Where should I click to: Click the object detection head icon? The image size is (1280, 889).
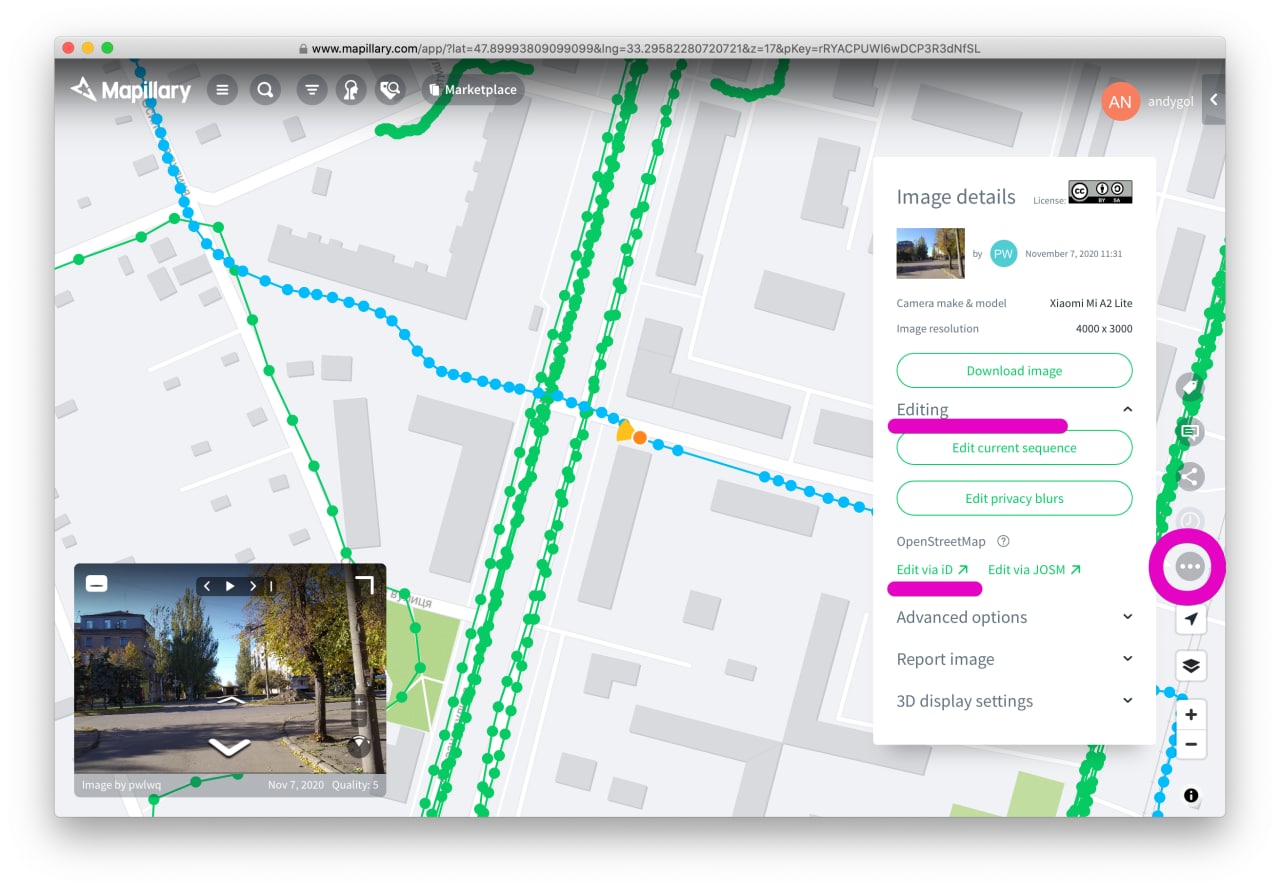pyautogui.click(x=350, y=90)
